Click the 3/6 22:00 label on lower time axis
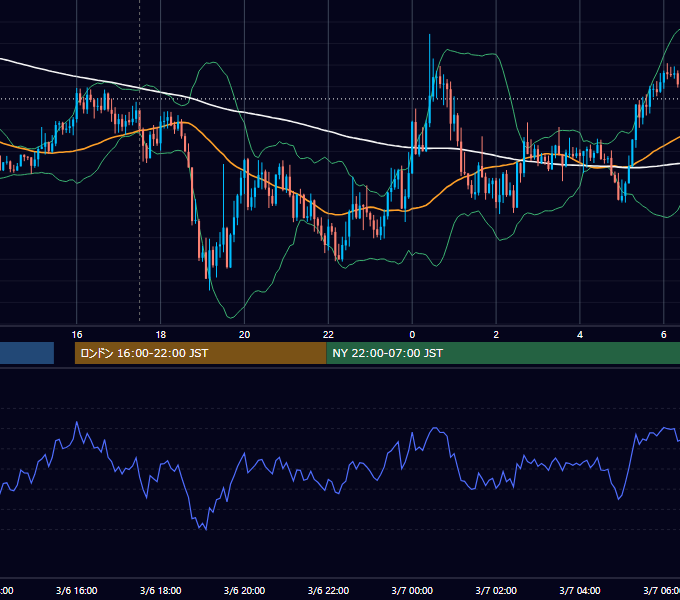Screen dimensions: 680x600 click(x=328, y=590)
